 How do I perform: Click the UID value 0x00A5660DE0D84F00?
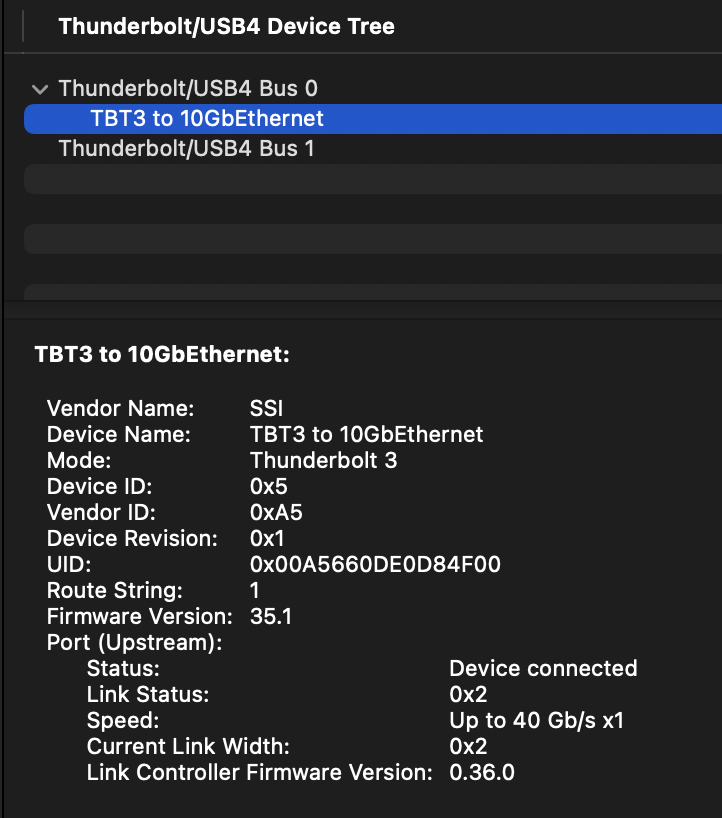click(x=375, y=564)
